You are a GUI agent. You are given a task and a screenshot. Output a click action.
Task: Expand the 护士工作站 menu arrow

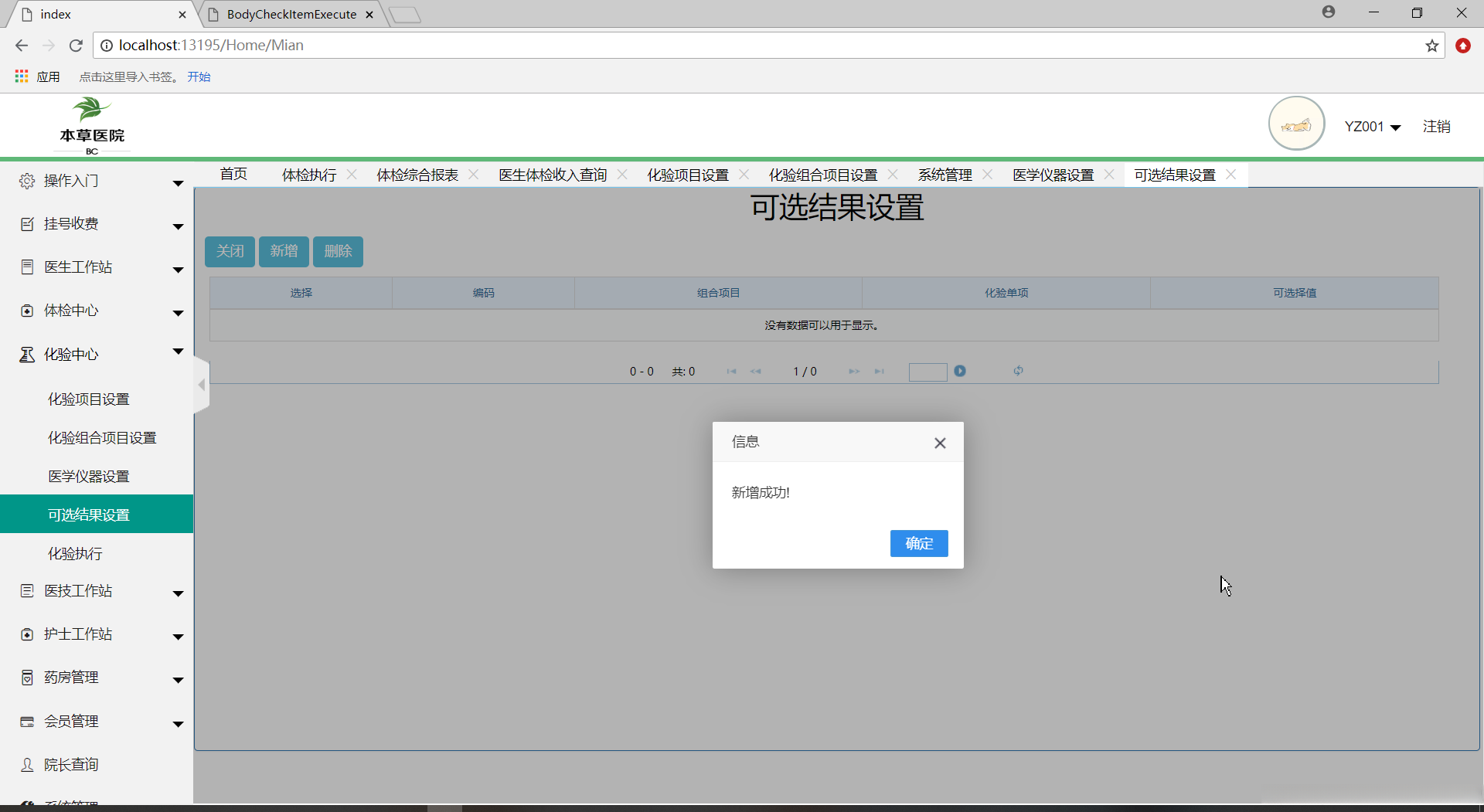coord(179,637)
